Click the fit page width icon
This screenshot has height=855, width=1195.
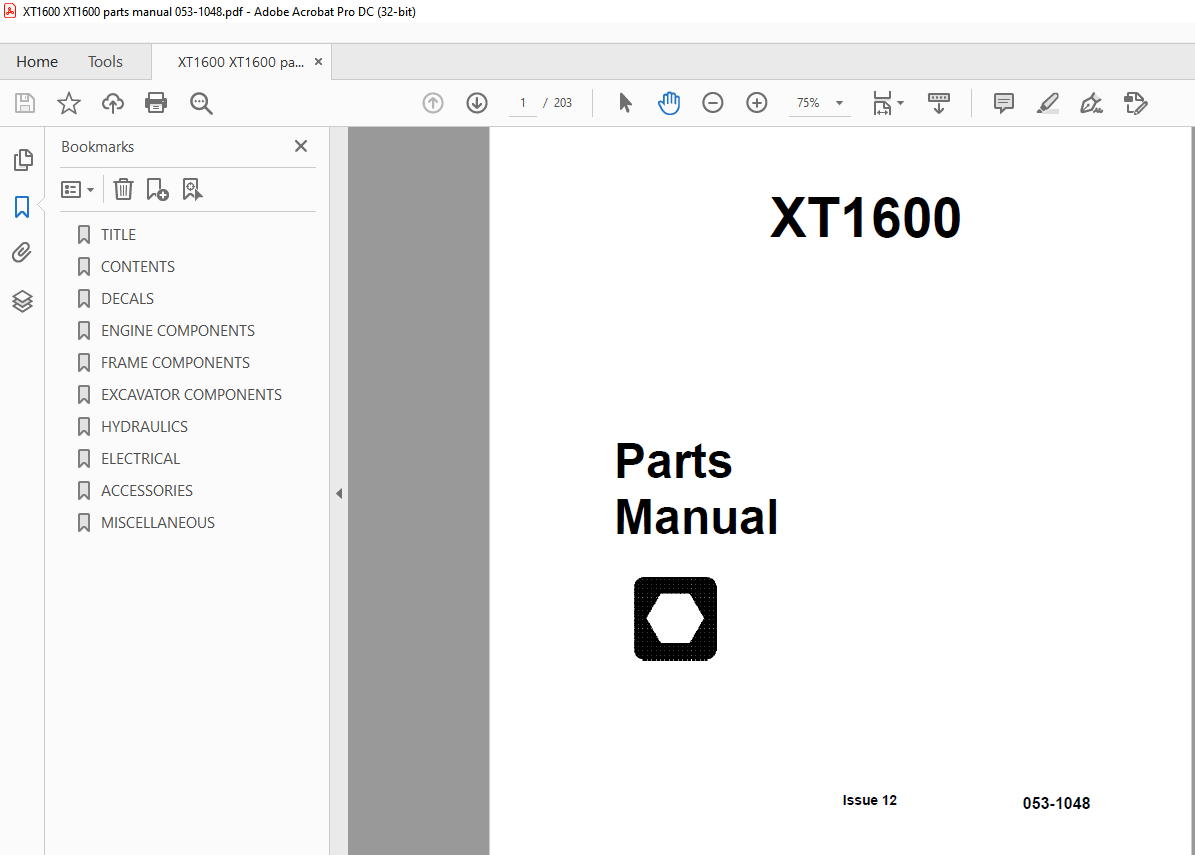(883, 103)
